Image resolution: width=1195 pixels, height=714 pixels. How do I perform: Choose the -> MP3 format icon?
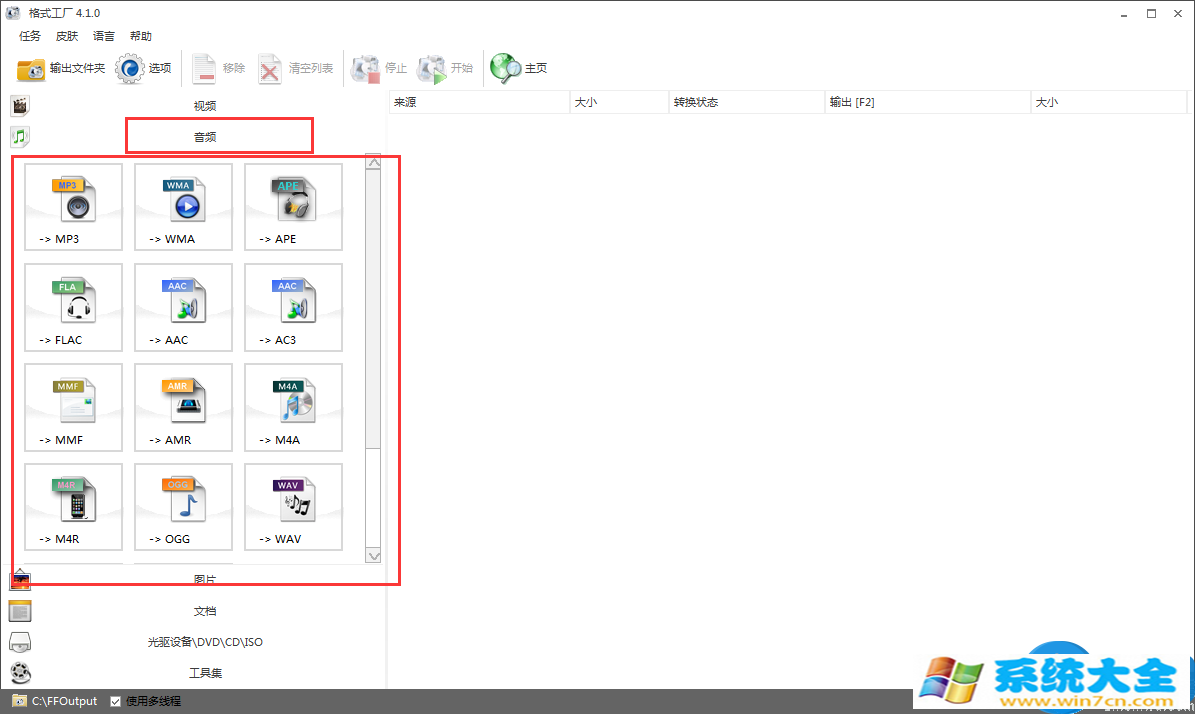[73, 207]
